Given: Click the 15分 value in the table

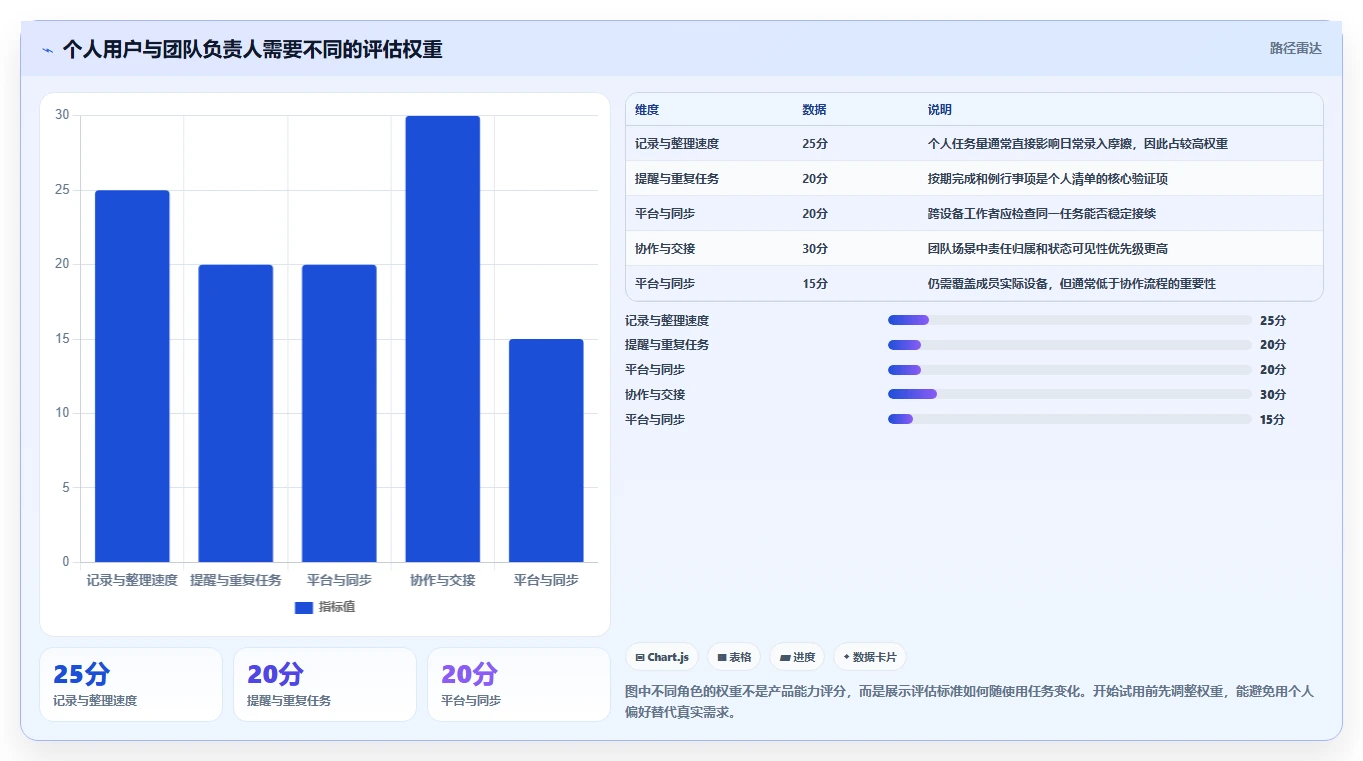Looking at the screenshot, I should [x=815, y=284].
